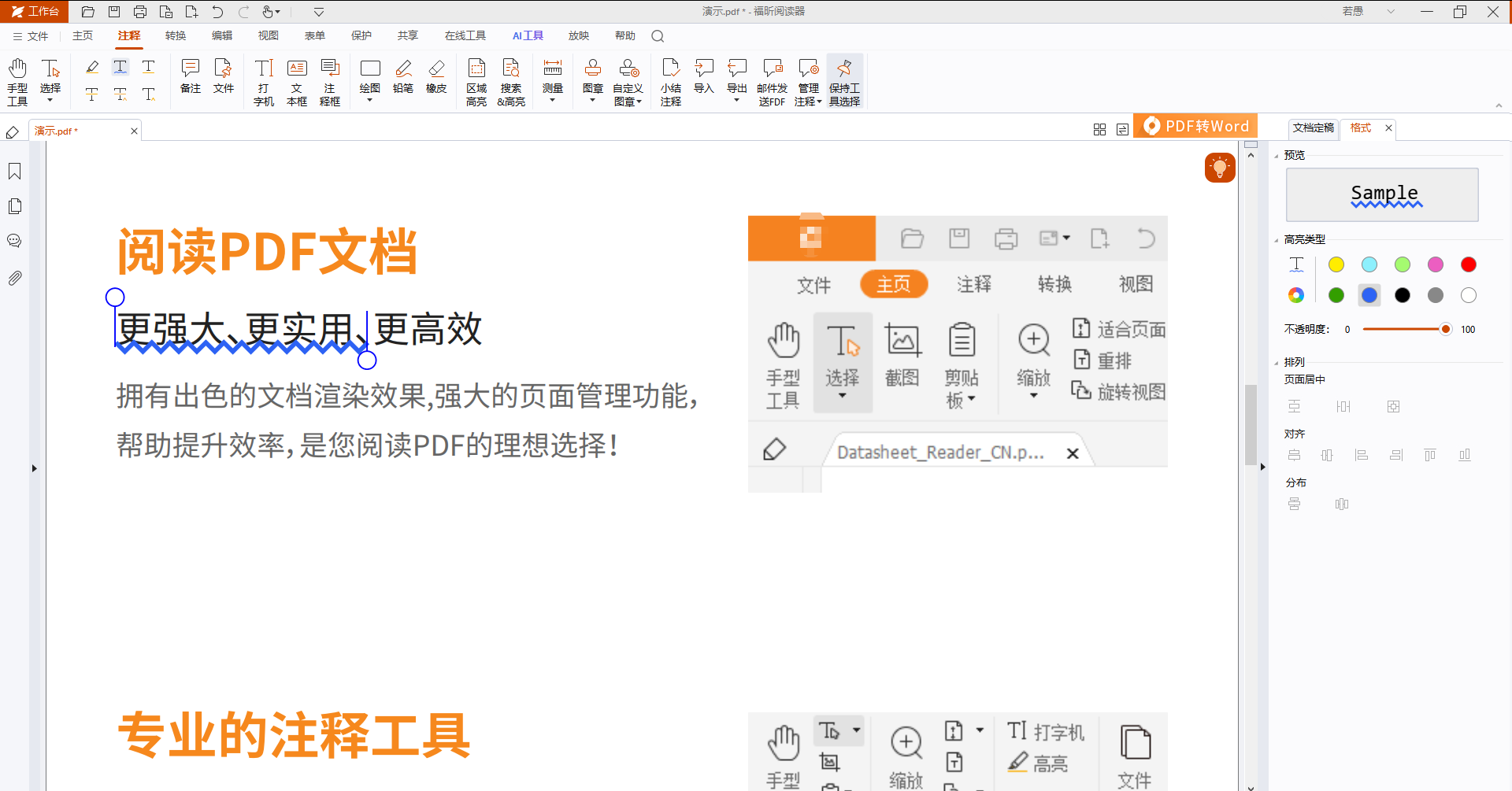Toggle Keep Tool Selected (保持工具选择)
Viewport: 1512px width, 791px height.
coord(844,81)
